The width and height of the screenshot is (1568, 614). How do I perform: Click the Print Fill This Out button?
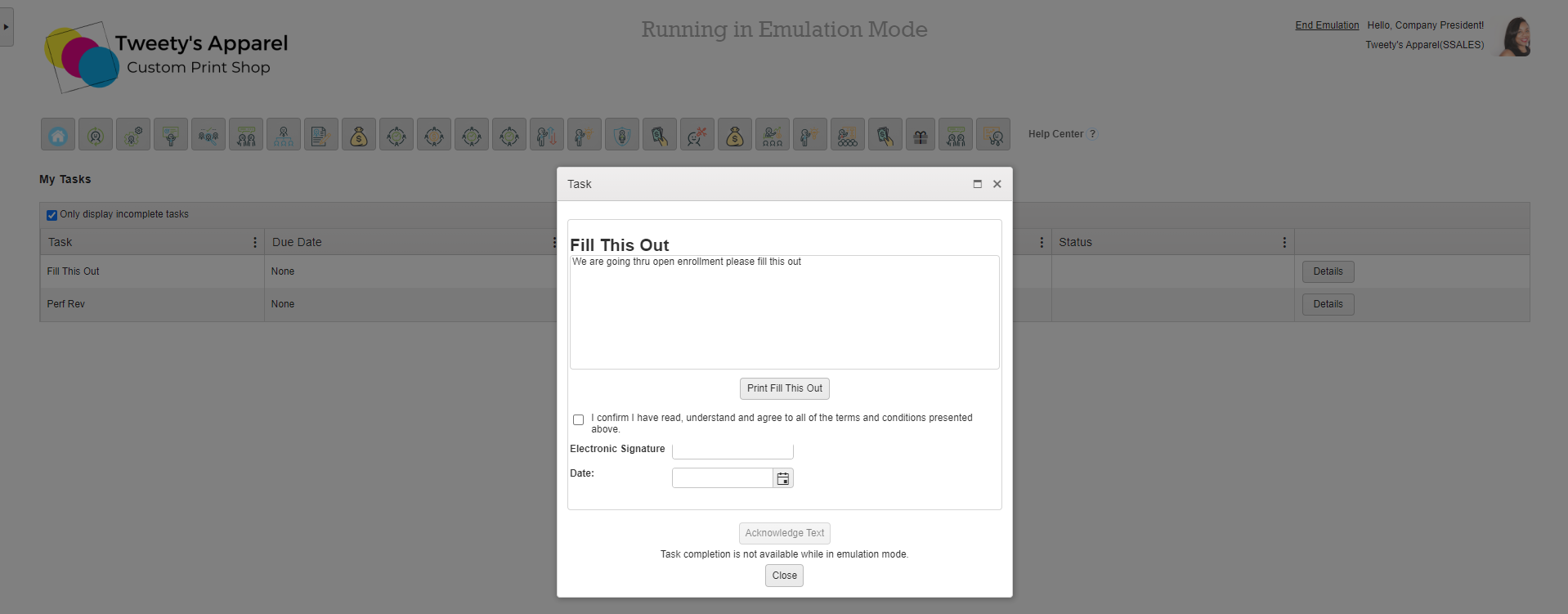[x=785, y=388]
